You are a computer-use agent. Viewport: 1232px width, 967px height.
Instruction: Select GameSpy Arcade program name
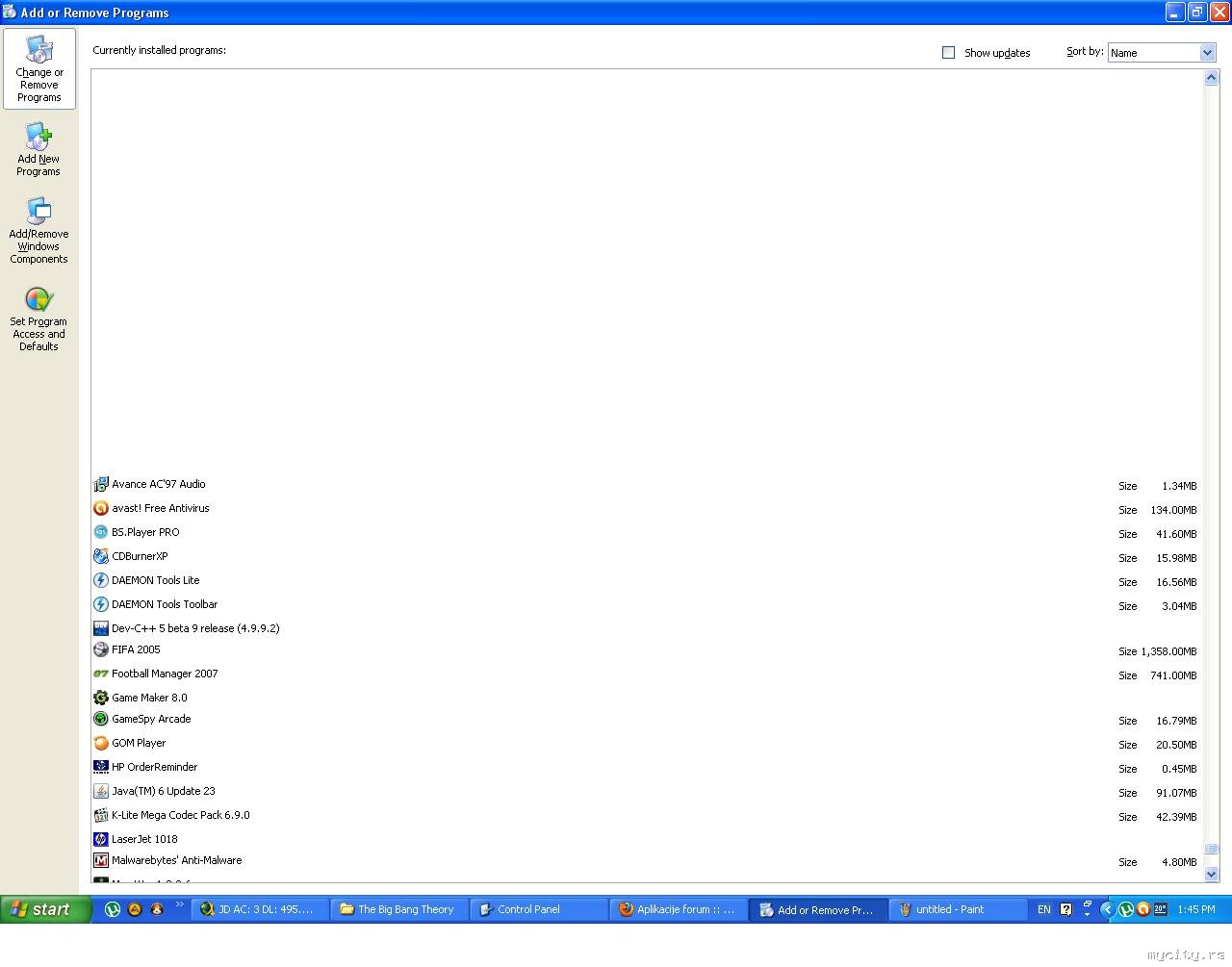(x=151, y=719)
